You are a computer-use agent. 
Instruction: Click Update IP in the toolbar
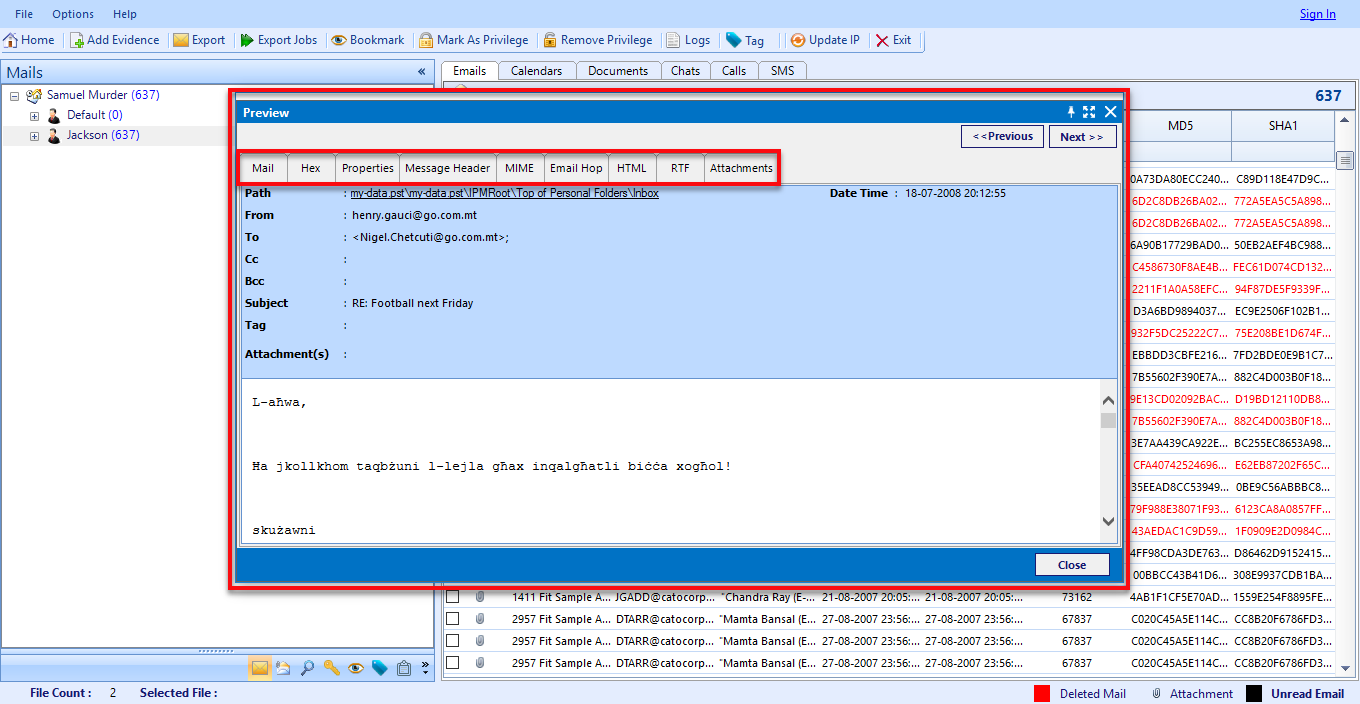825,40
